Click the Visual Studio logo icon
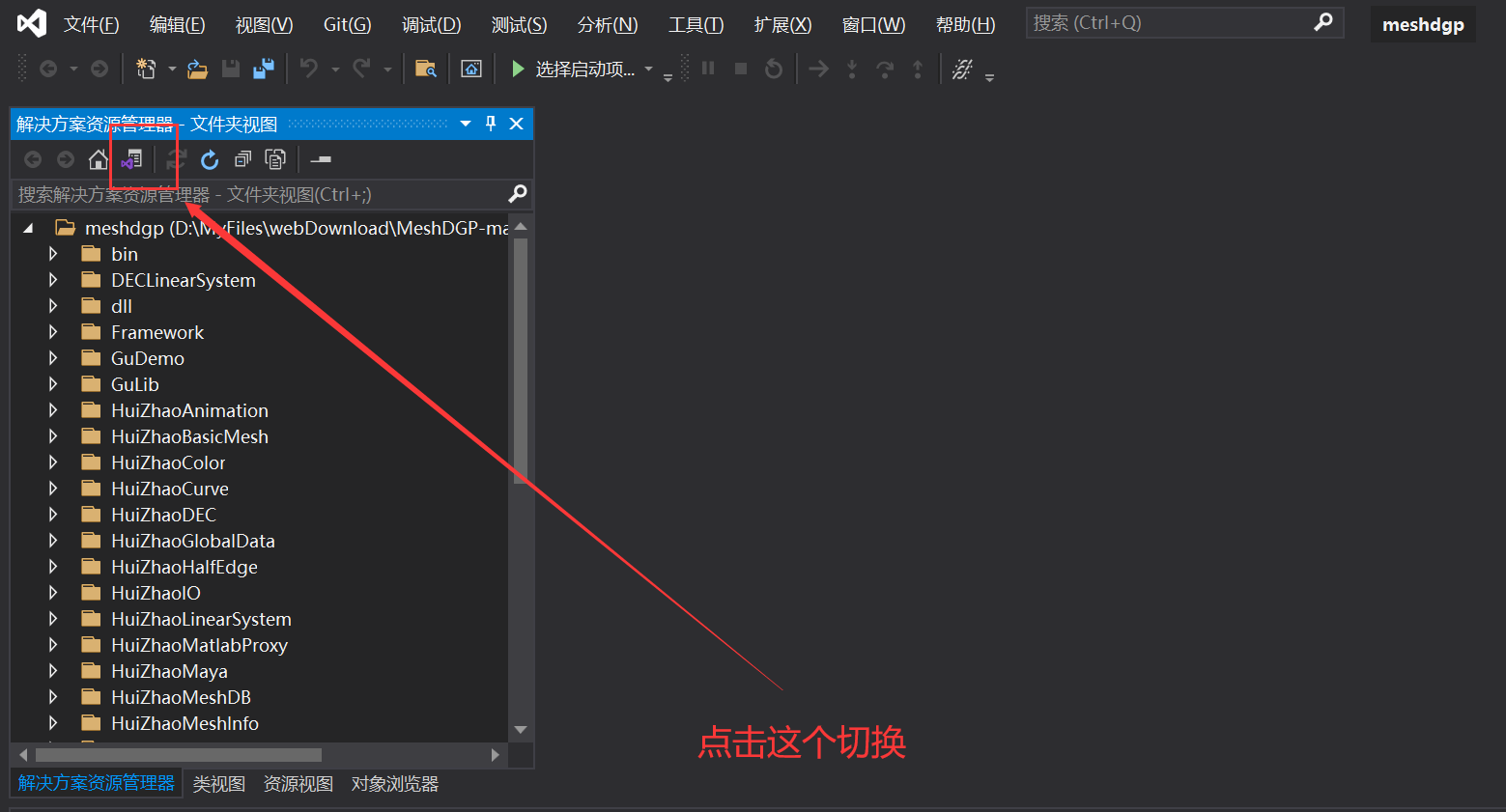 pos(32,23)
